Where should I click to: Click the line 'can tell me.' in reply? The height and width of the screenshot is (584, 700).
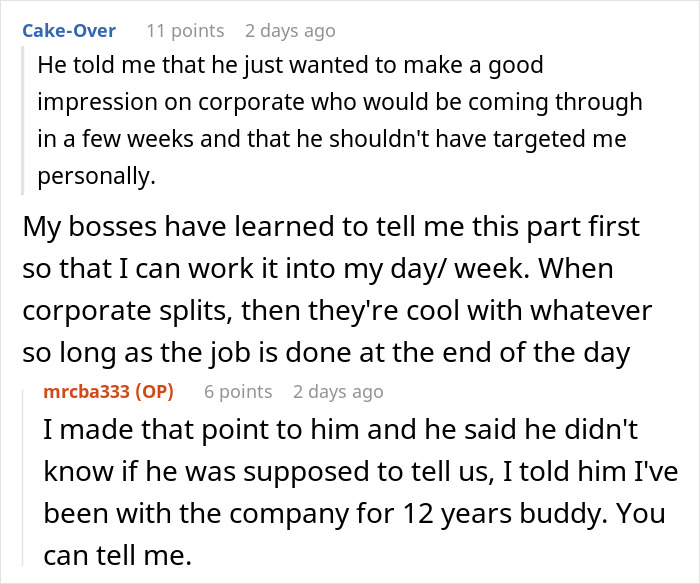tap(117, 555)
